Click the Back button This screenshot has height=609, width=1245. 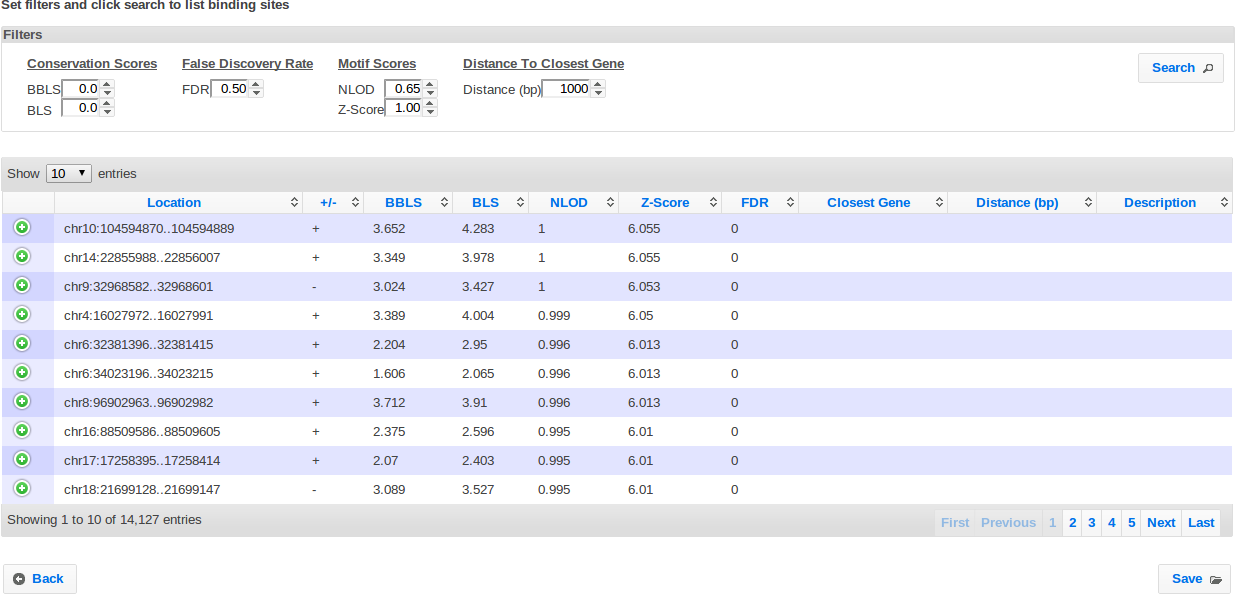[40, 579]
